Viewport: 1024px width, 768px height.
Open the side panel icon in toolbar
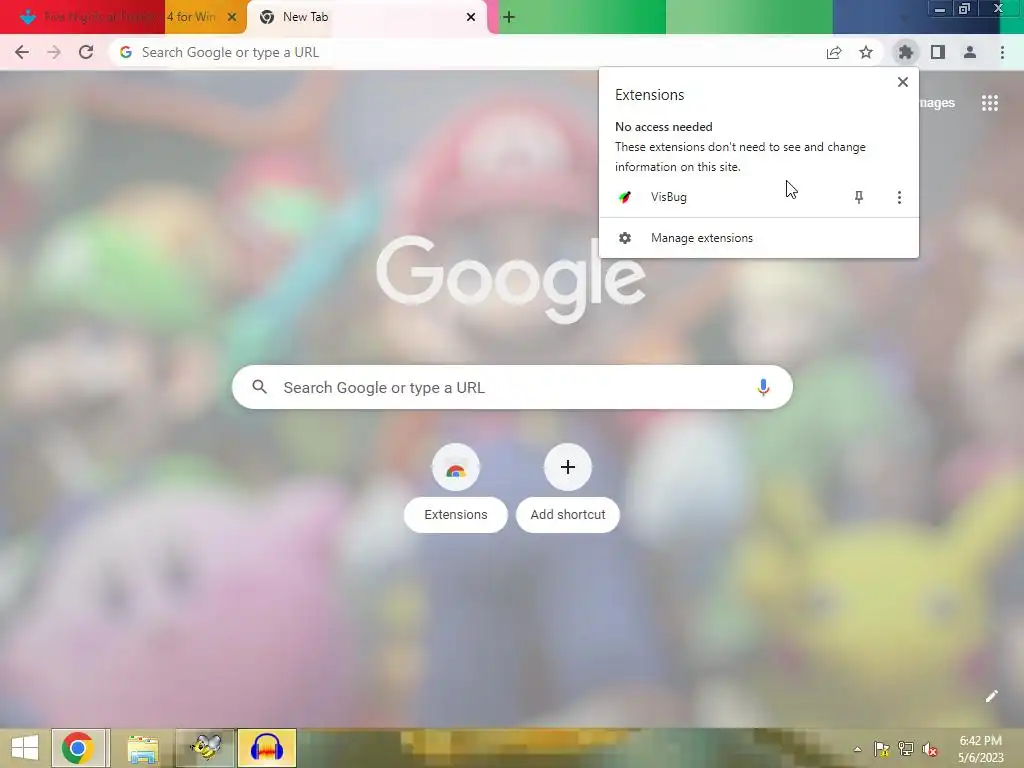pyautogui.click(x=938, y=52)
